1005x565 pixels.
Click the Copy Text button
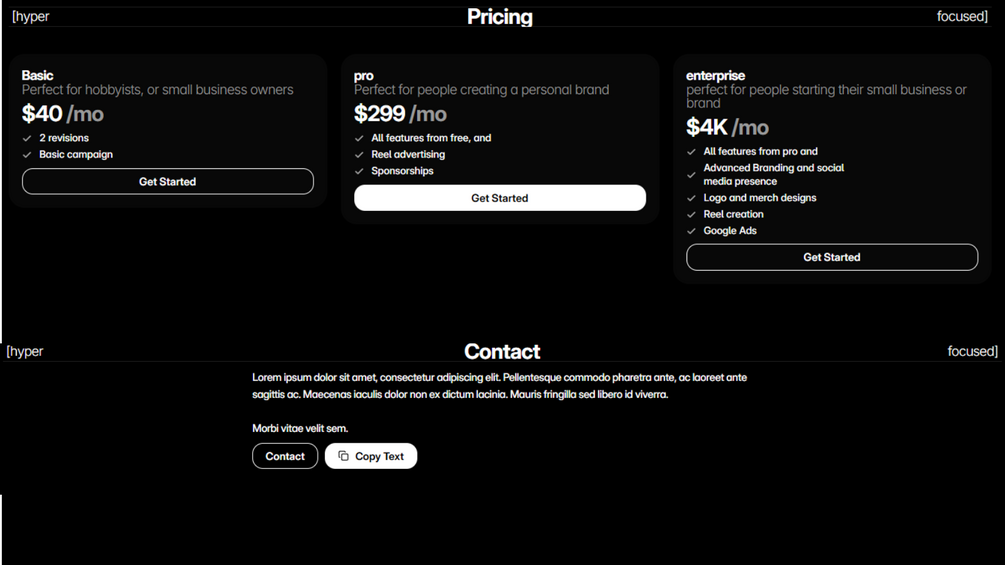(371, 456)
